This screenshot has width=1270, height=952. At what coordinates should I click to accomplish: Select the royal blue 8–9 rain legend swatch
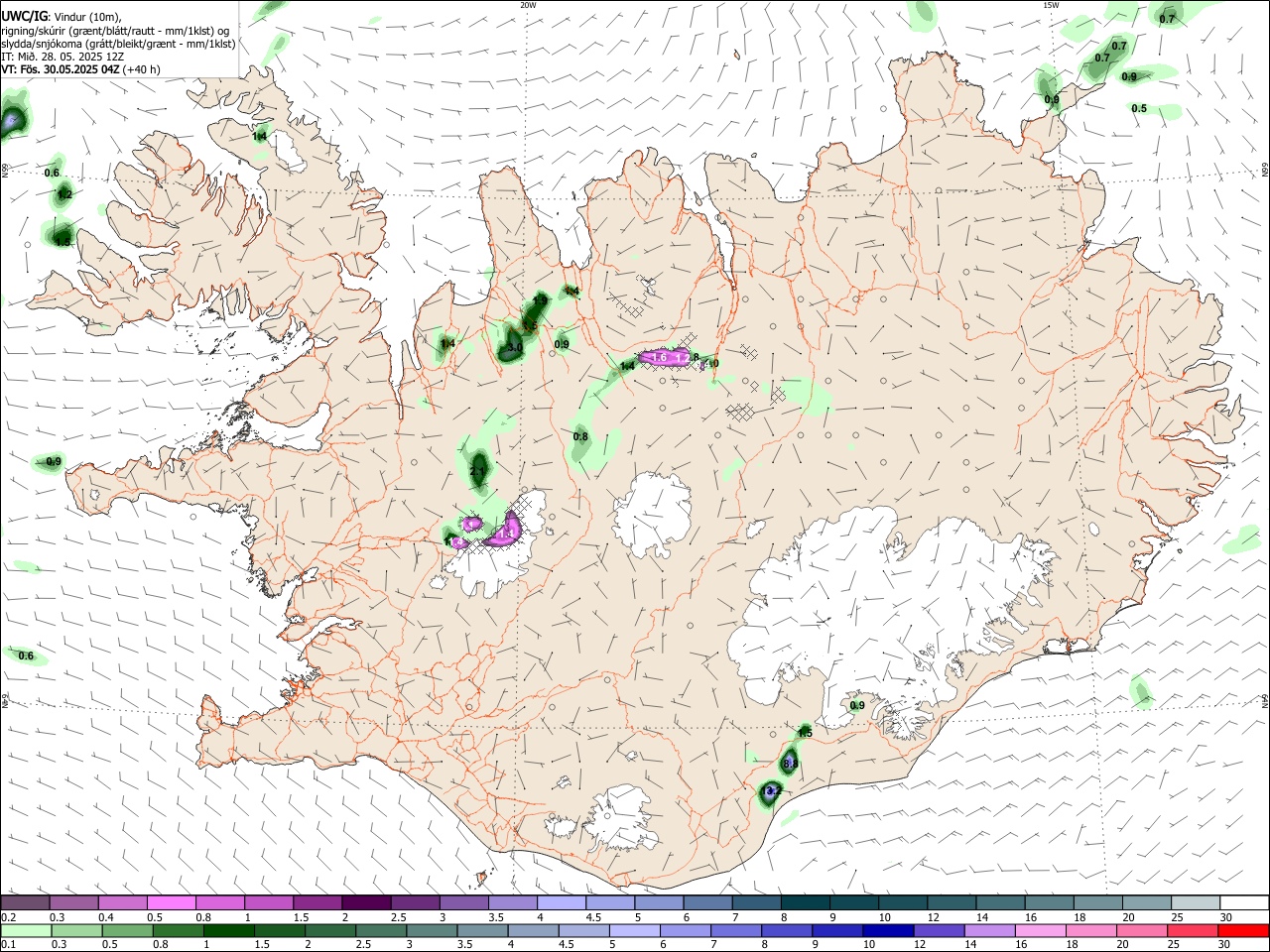[x=787, y=930]
